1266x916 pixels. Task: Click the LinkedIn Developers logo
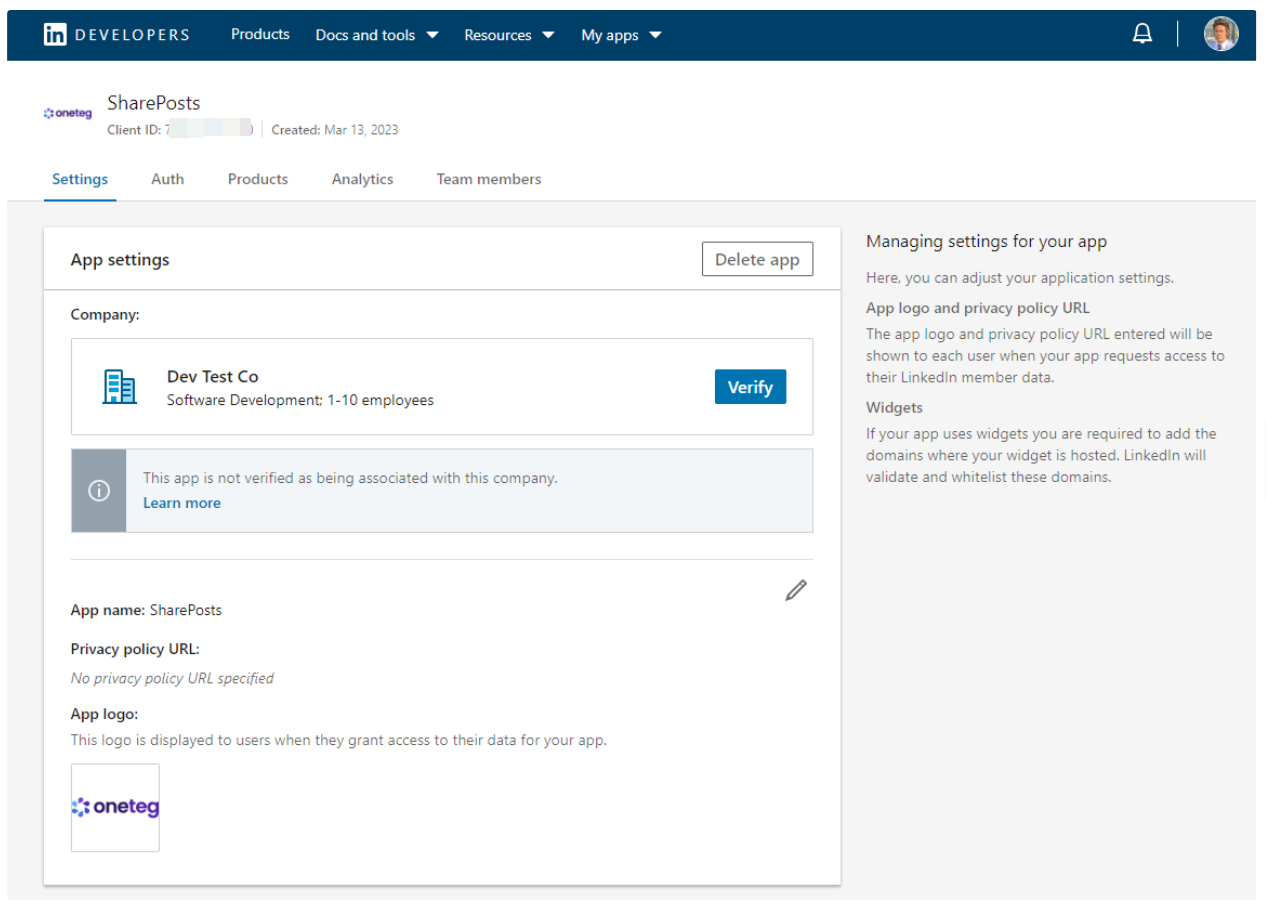pyautogui.click(x=116, y=35)
